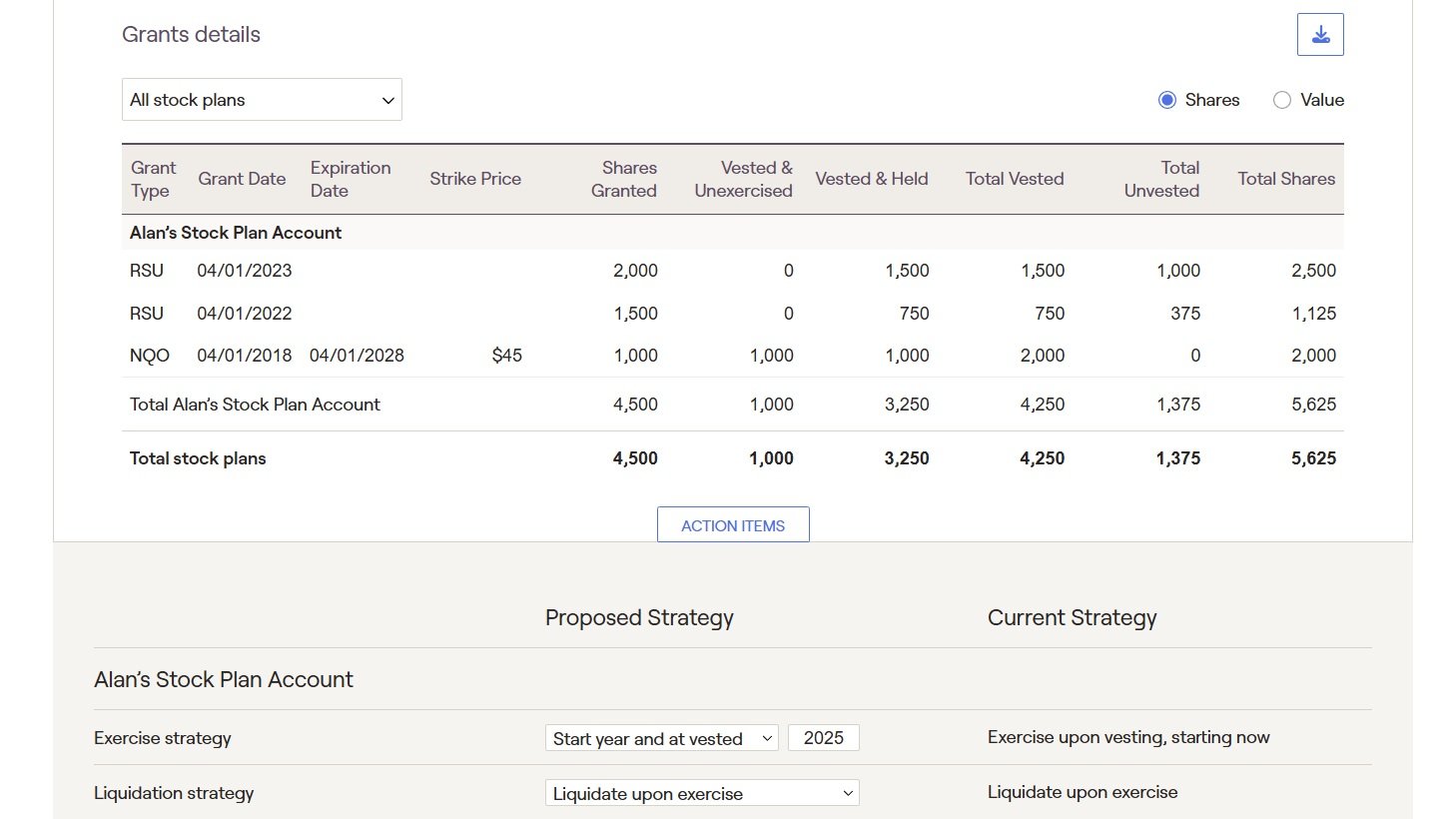
Task: Click the Expiration Date column header
Action: coord(351,179)
